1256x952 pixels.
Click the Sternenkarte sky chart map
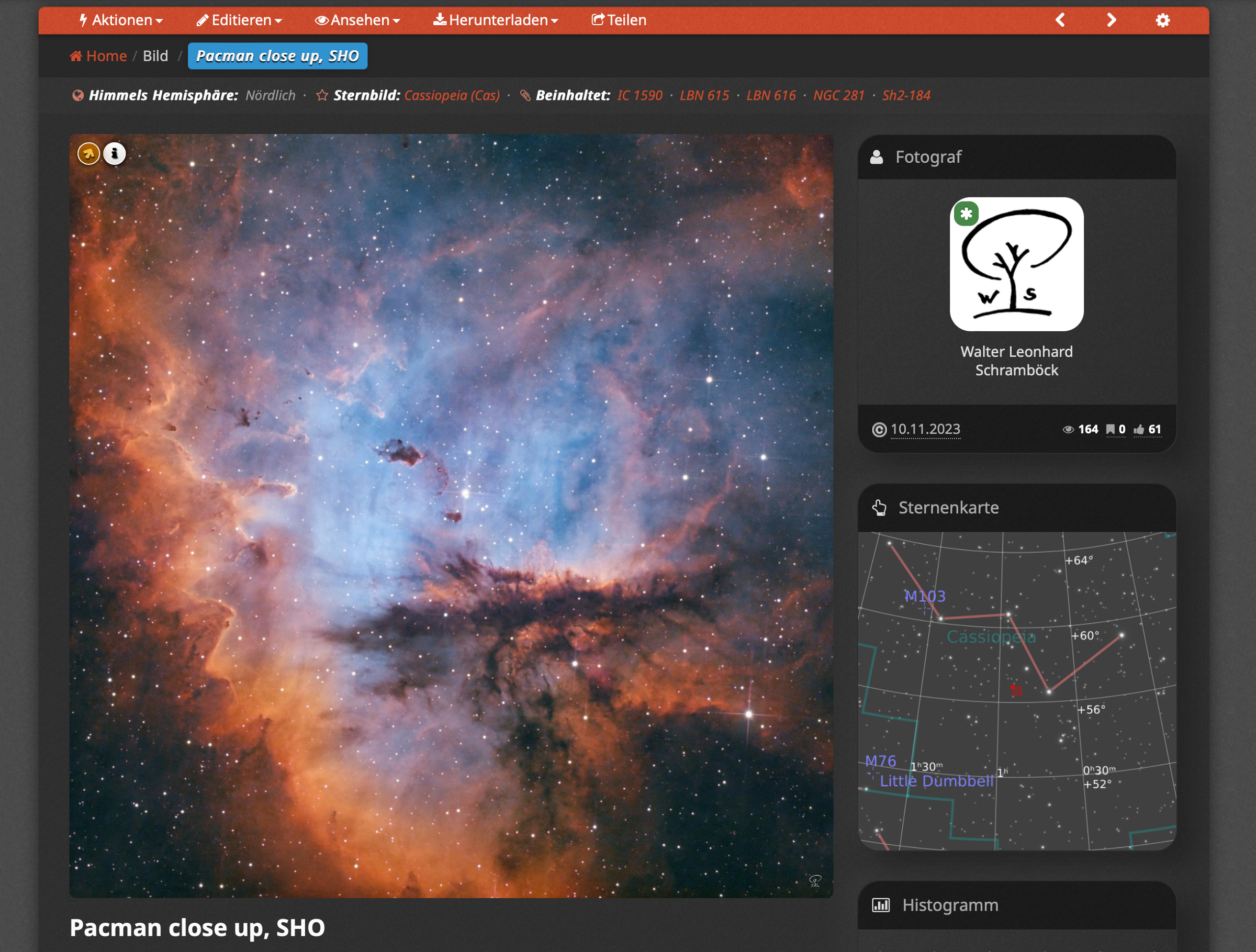coord(1016,690)
